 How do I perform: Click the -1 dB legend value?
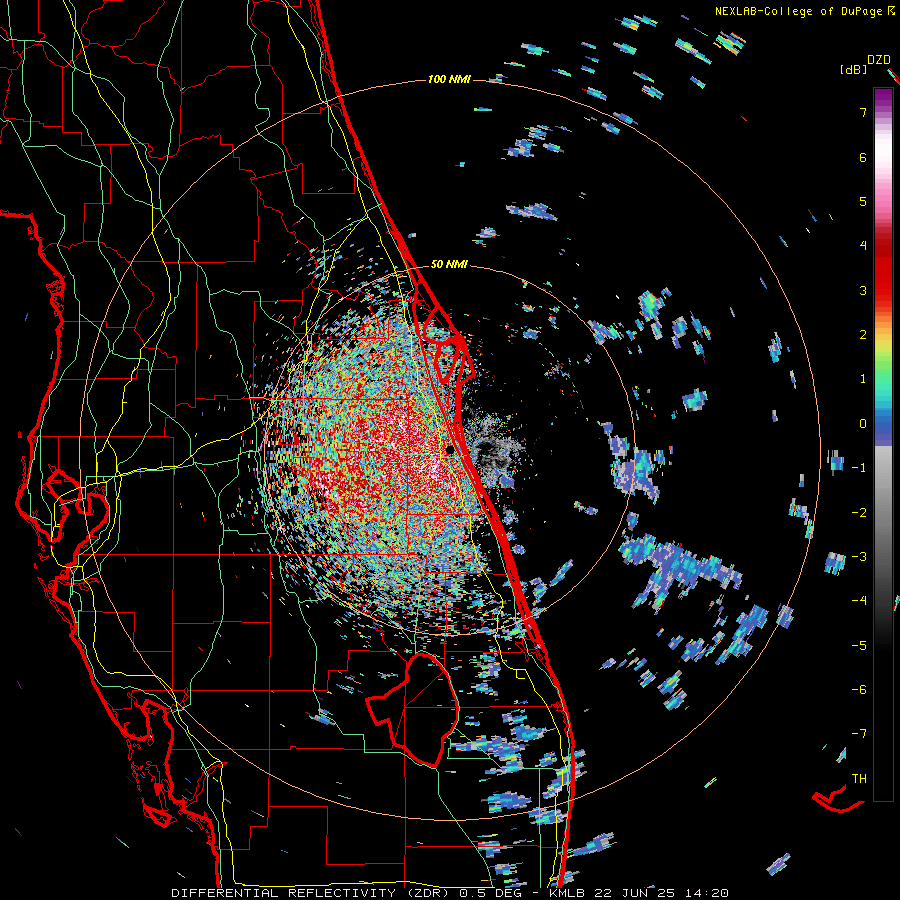[859, 468]
